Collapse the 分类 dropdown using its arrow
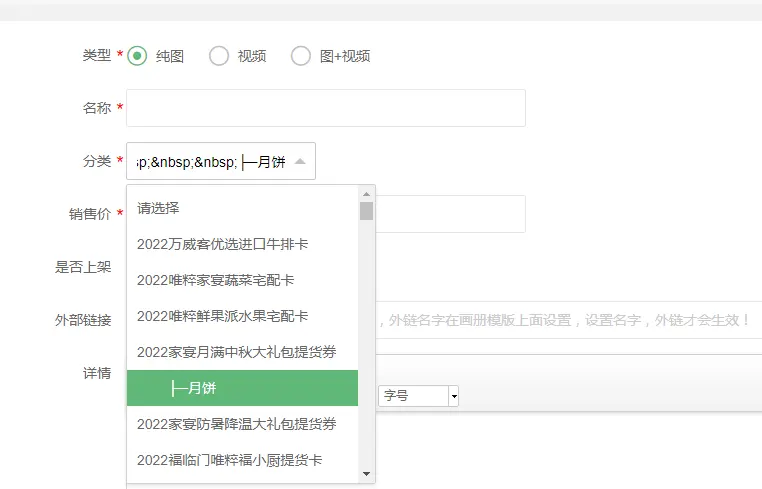Screen dimensions: 762x489 [300, 161]
